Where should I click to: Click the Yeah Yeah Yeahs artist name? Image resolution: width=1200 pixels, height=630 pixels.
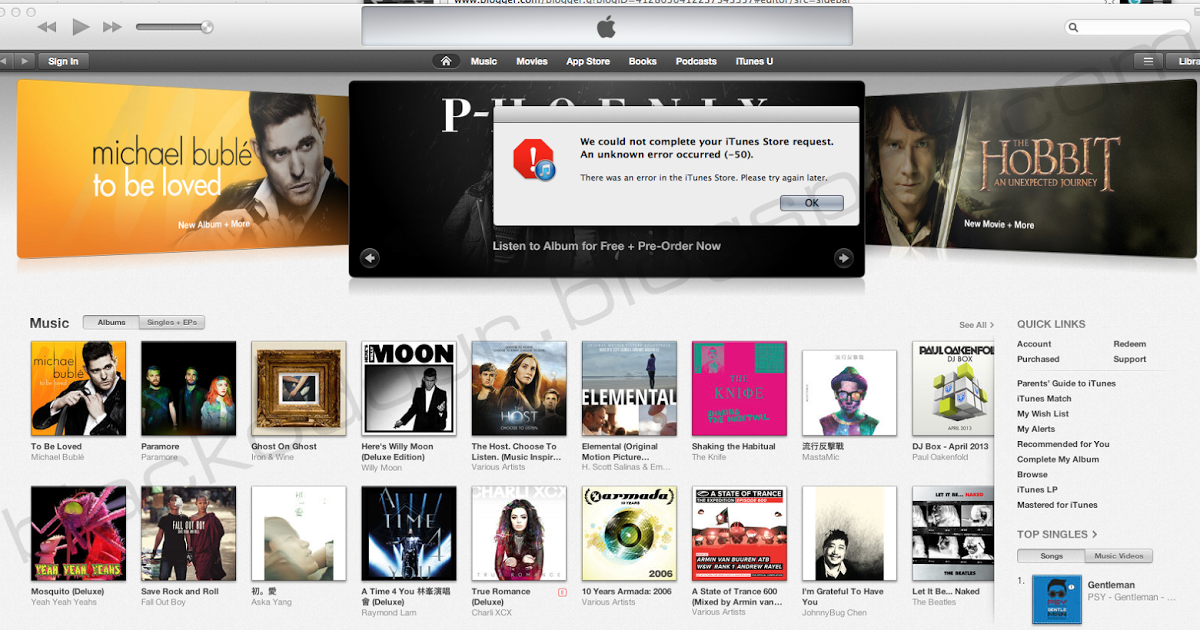[66, 603]
